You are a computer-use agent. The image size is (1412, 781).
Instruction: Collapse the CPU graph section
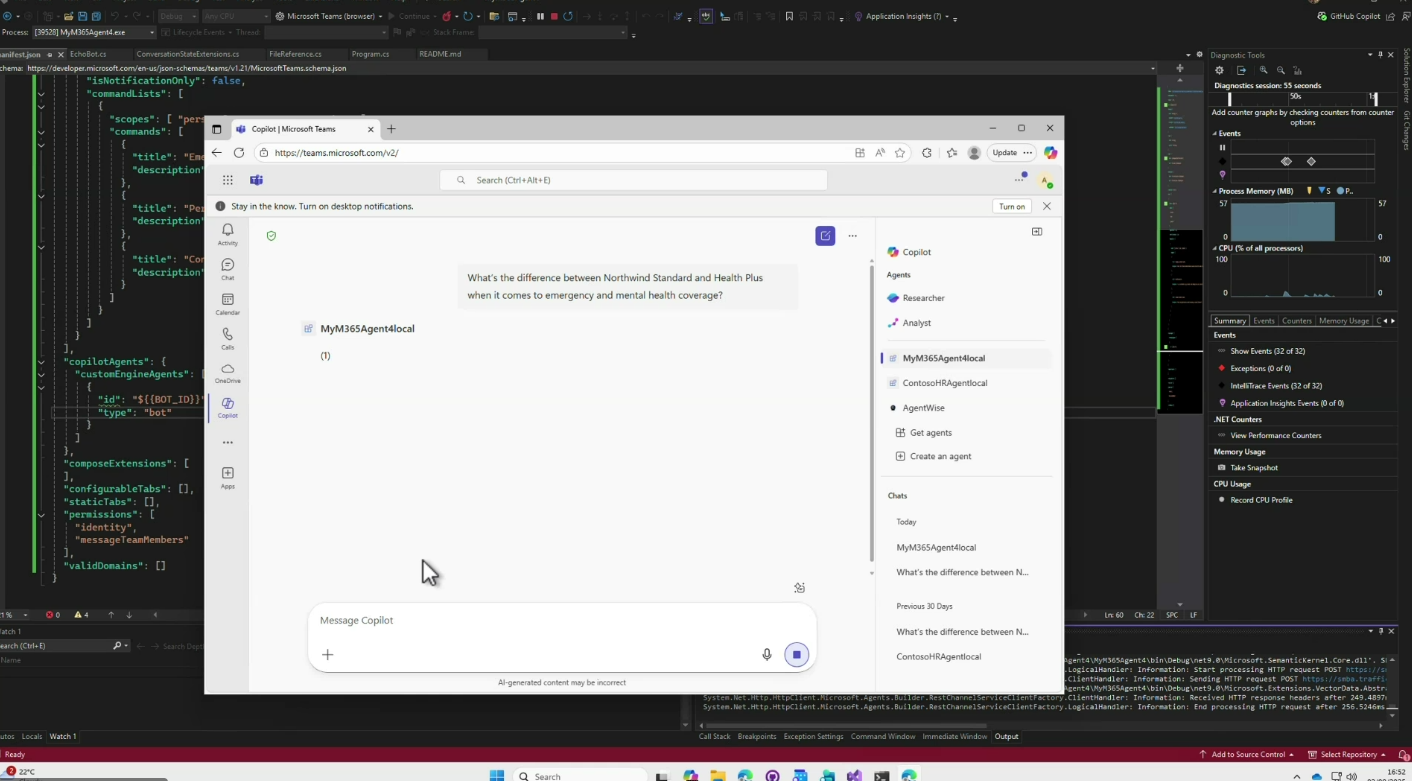(1215, 248)
